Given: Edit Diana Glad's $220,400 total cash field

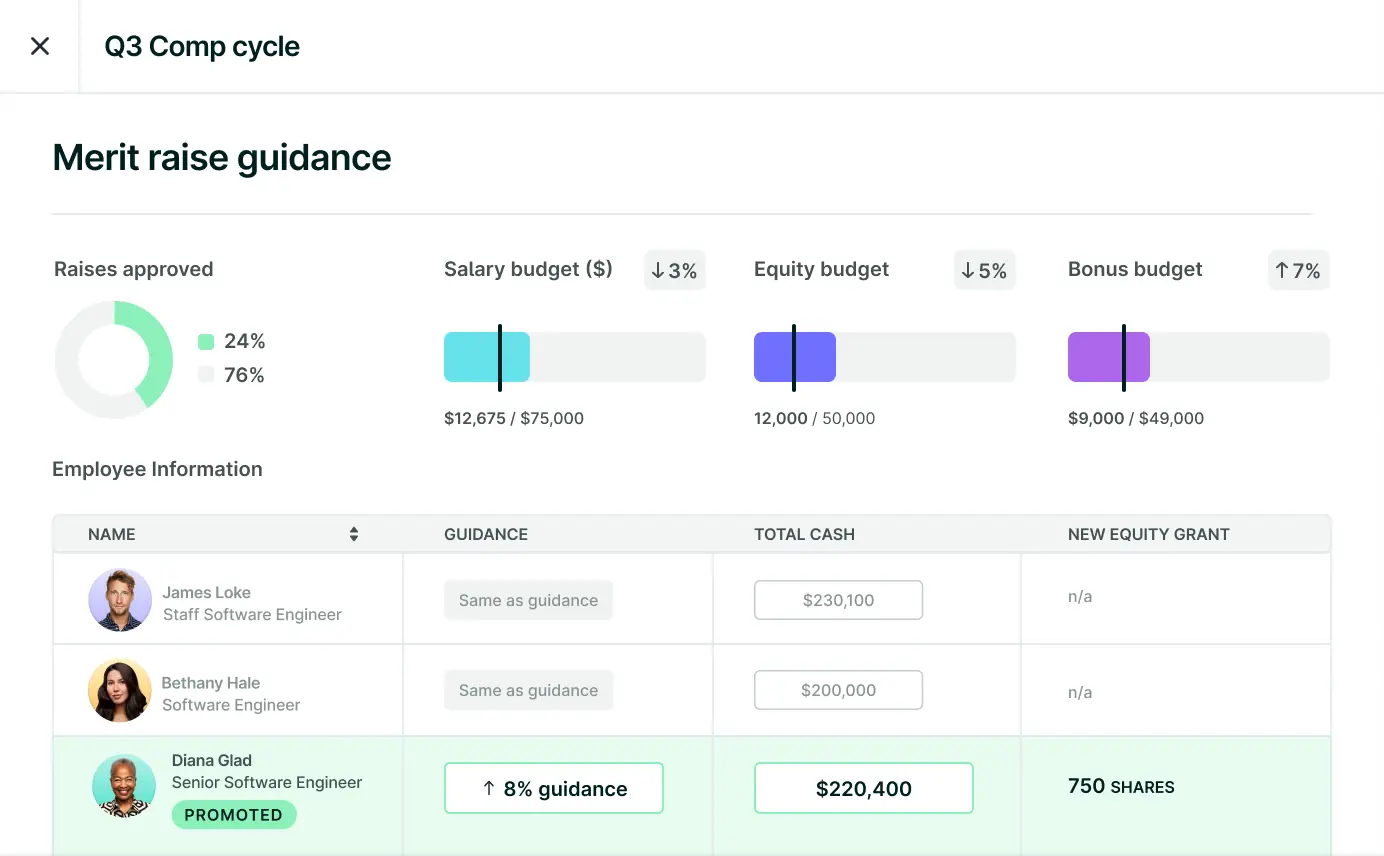Looking at the screenshot, I should [x=863, y=788].
